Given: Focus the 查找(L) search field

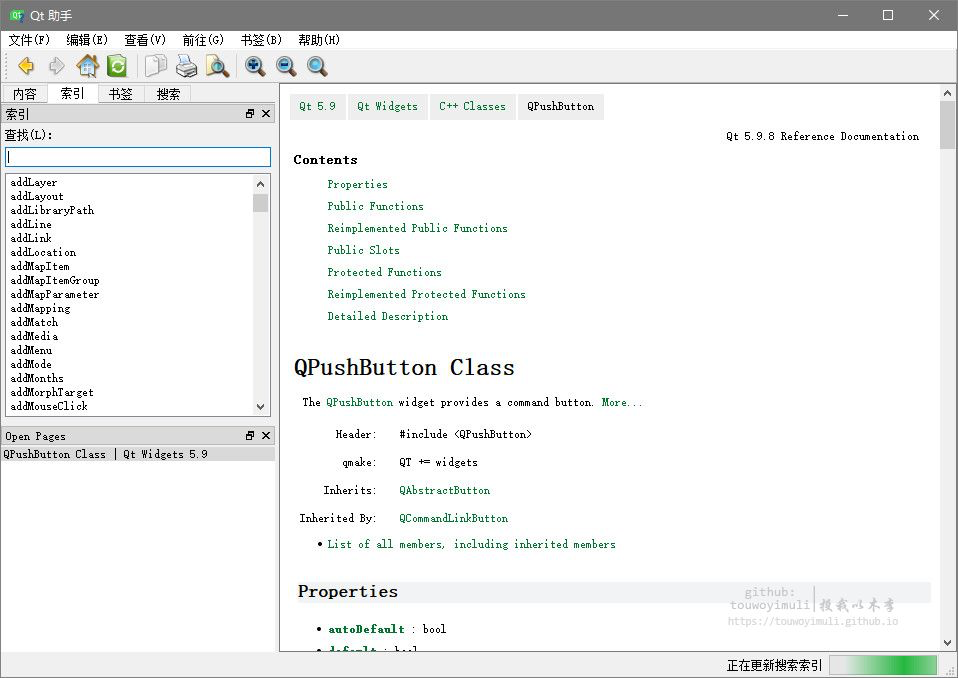Looking at the screenshot, I should coord(138,157).
